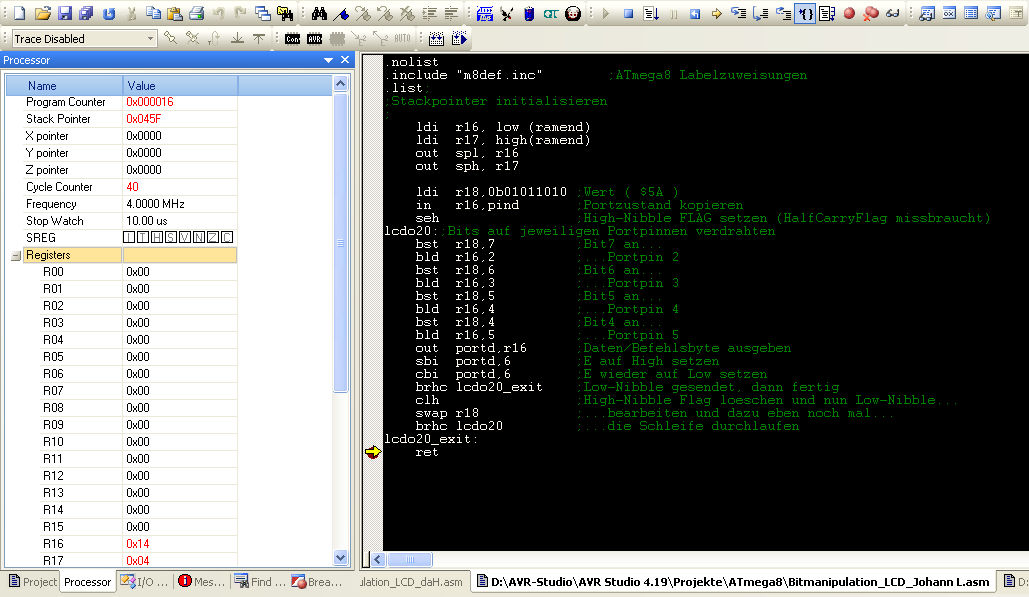Image resolution: width=1029 pixels, height=597 pixels.
Task: Switch to the Find tab
Action: pos(259,582)
